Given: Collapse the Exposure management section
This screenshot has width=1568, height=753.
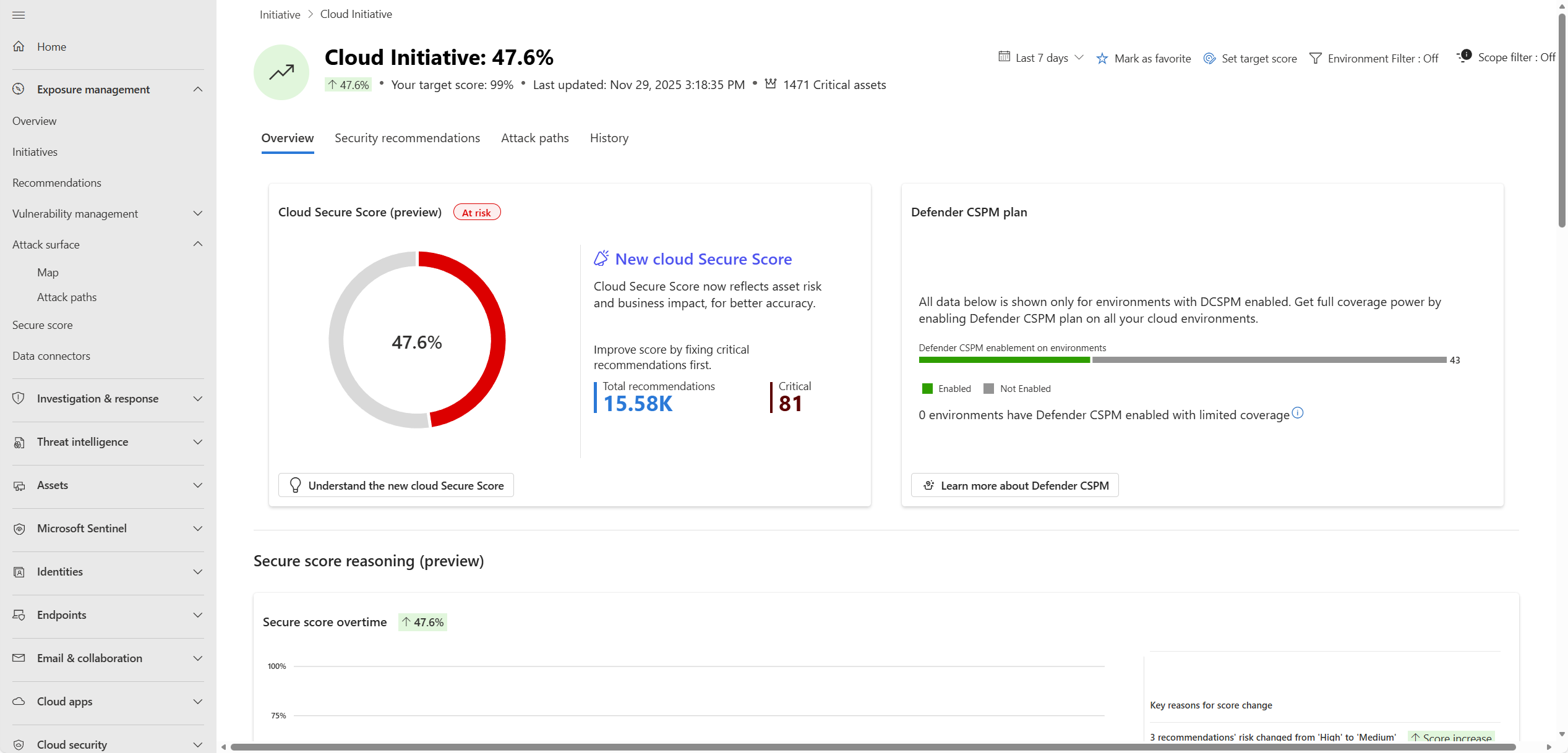Looking at the screenshot, I should click(x=198, y=90).
